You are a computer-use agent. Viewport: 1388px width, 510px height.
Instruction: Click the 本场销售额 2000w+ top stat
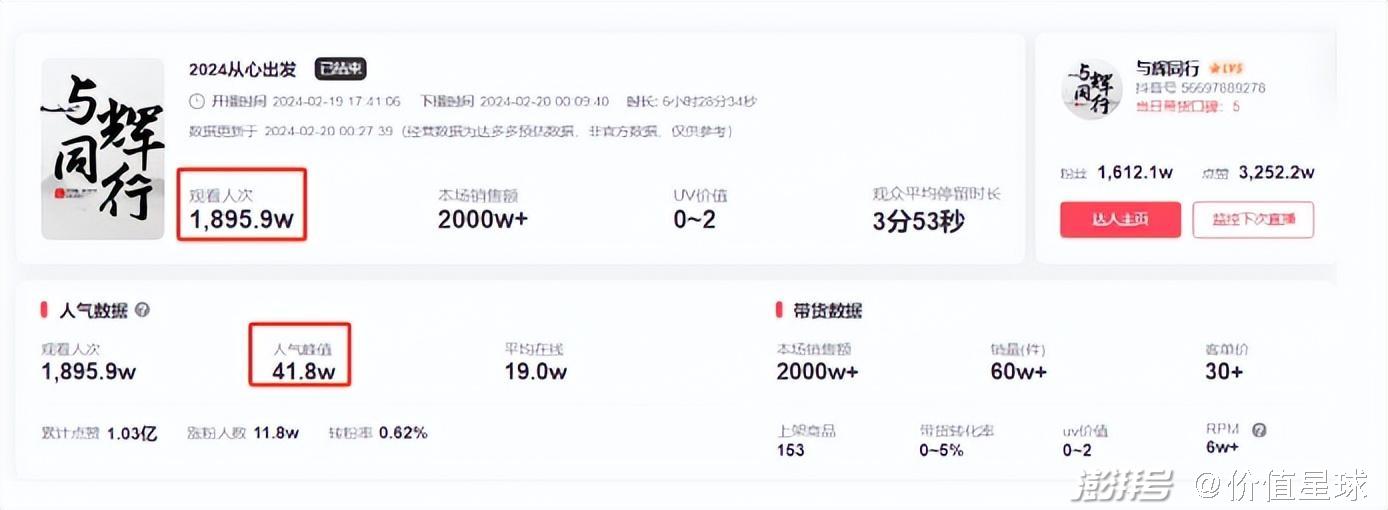click(x=482, y=209)
